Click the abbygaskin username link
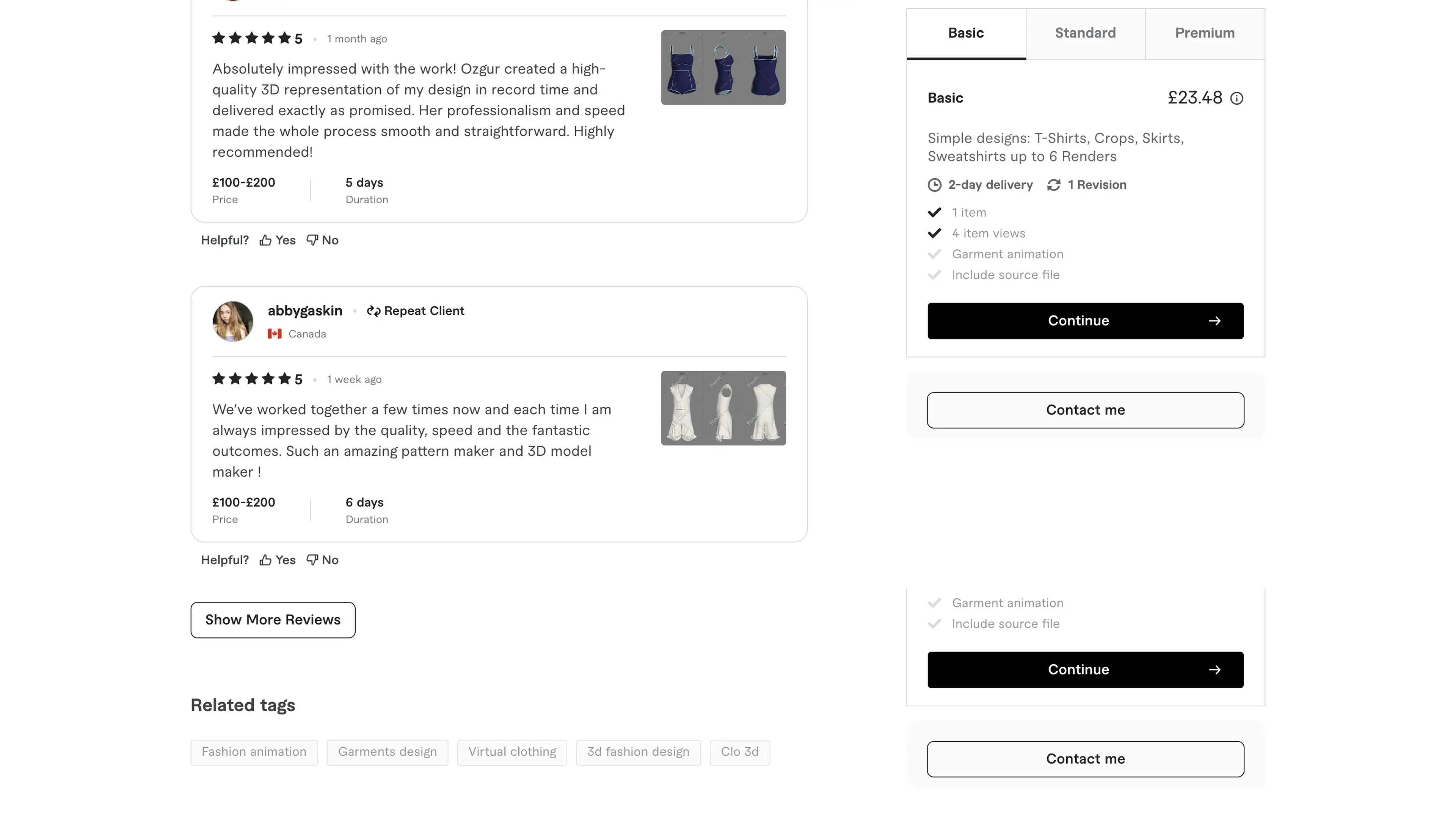 pyautogui.click(x=304, y=311)
